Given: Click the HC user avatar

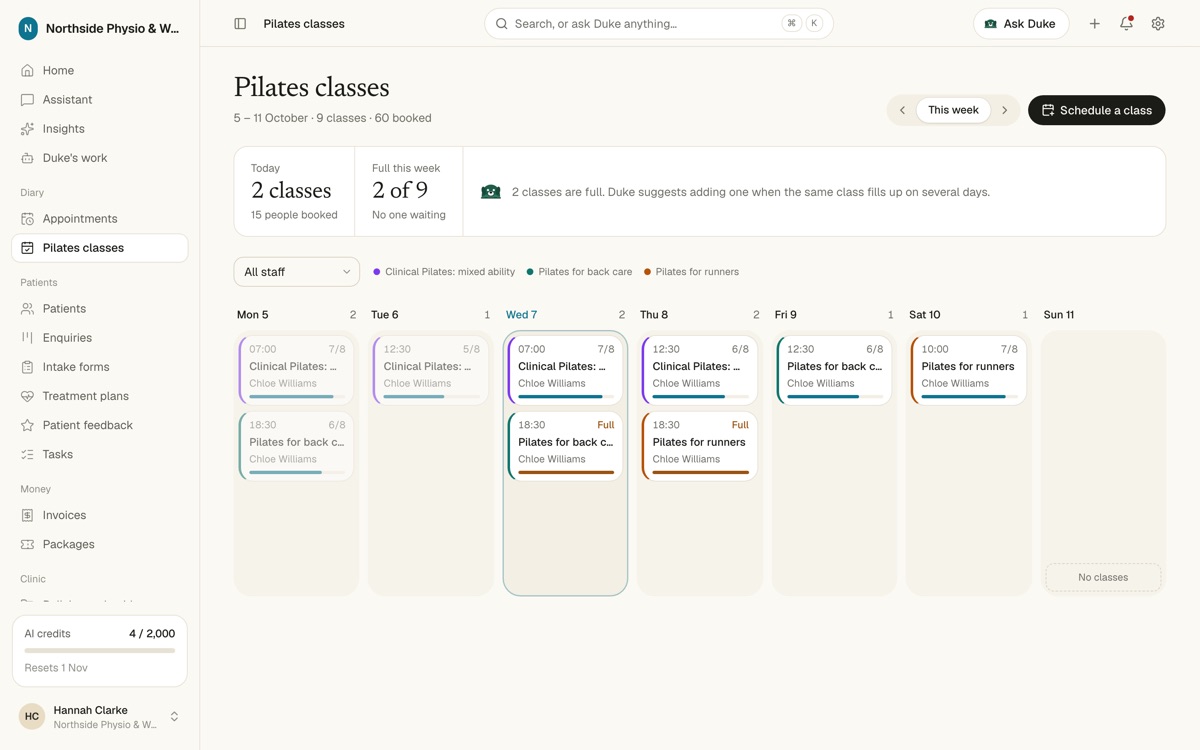Looking at the screenshot, I should [x=32, y=716].
